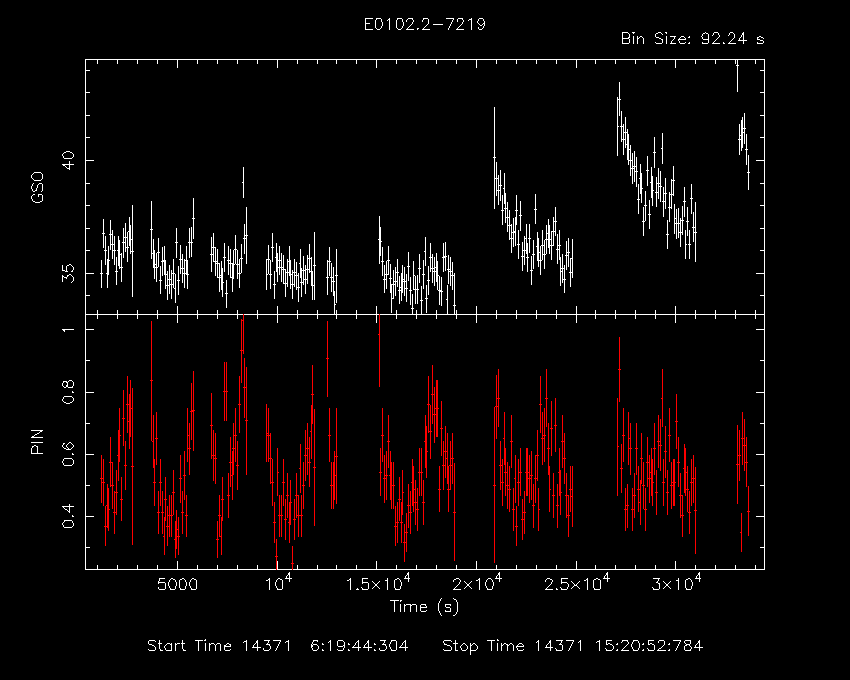Viewport: 850px width, 680px height.
Task: Click the PIN y-axis label
Action: pos(37,441)
